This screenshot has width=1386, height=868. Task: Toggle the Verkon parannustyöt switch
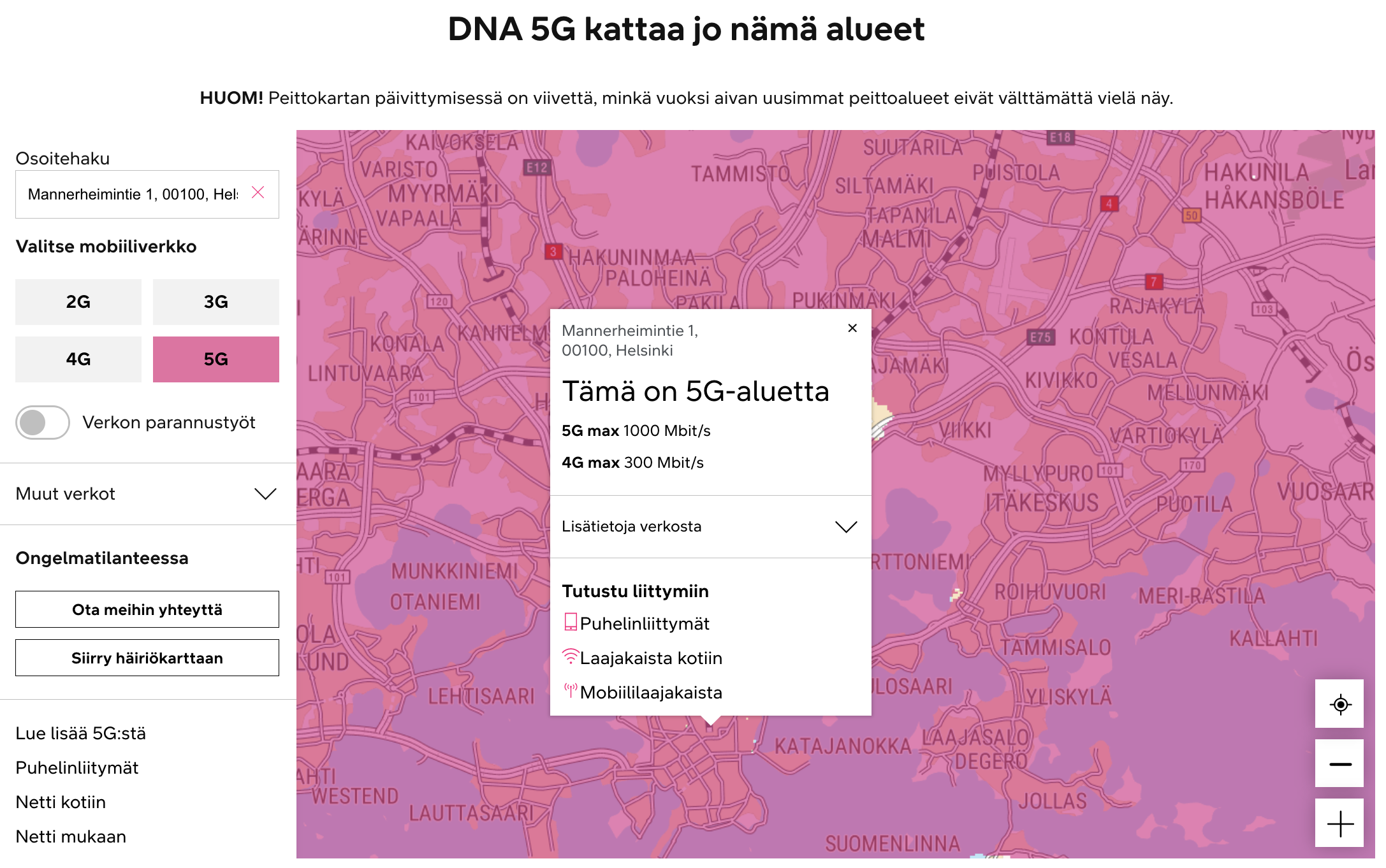(43, 423)
